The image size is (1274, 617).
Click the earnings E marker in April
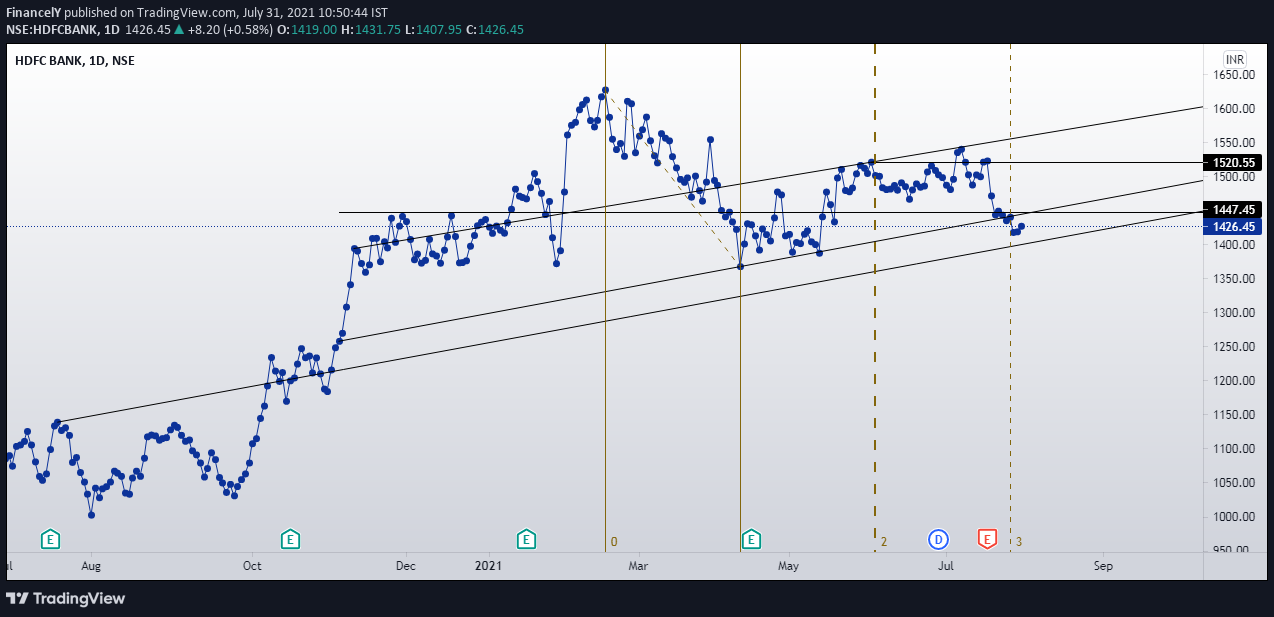751,540
